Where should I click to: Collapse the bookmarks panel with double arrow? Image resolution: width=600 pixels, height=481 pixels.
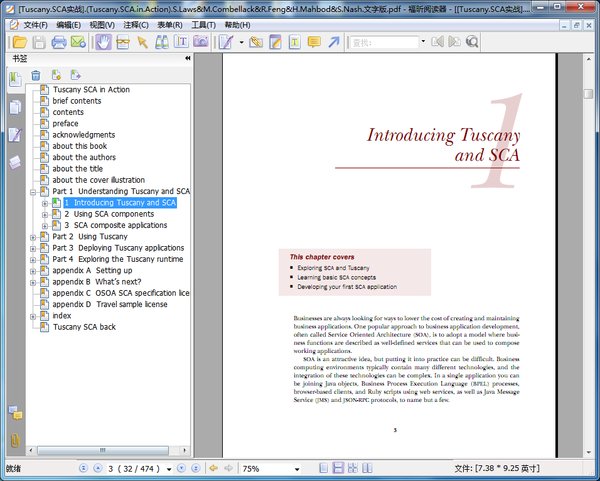188,58
